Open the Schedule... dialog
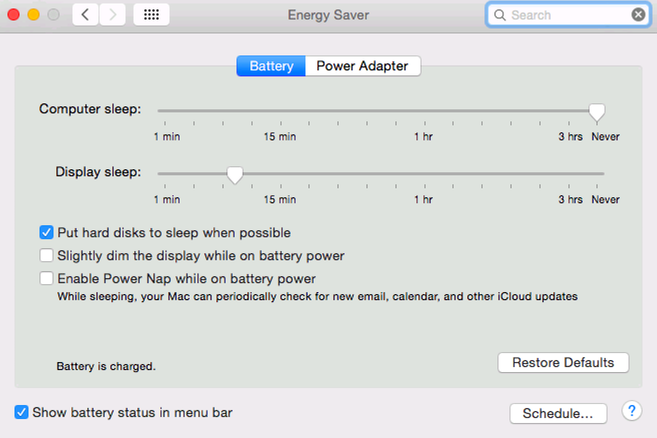Screen dimensions: 657x438 [558, 414]
